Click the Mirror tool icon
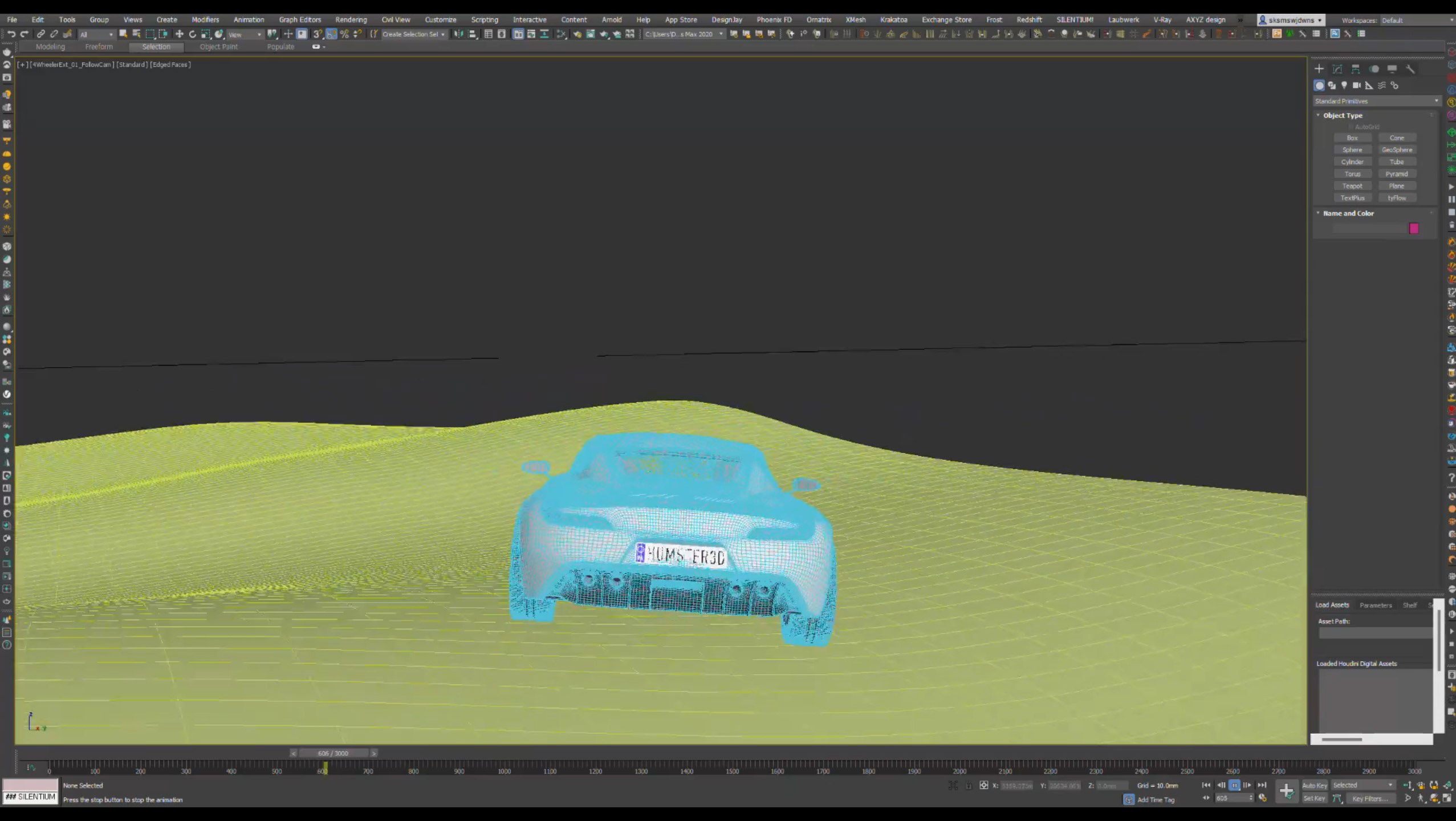 tap(458, 34)
